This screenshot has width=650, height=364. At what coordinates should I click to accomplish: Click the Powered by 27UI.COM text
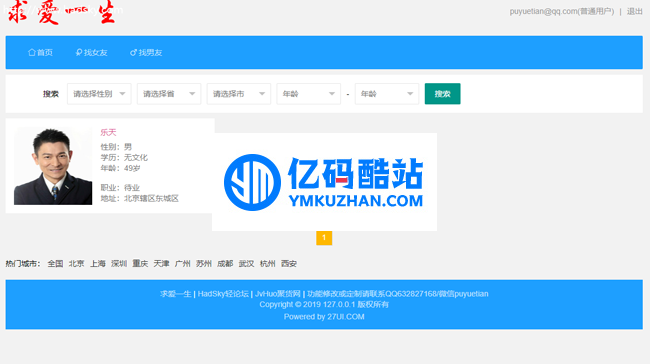pos(324,317)
